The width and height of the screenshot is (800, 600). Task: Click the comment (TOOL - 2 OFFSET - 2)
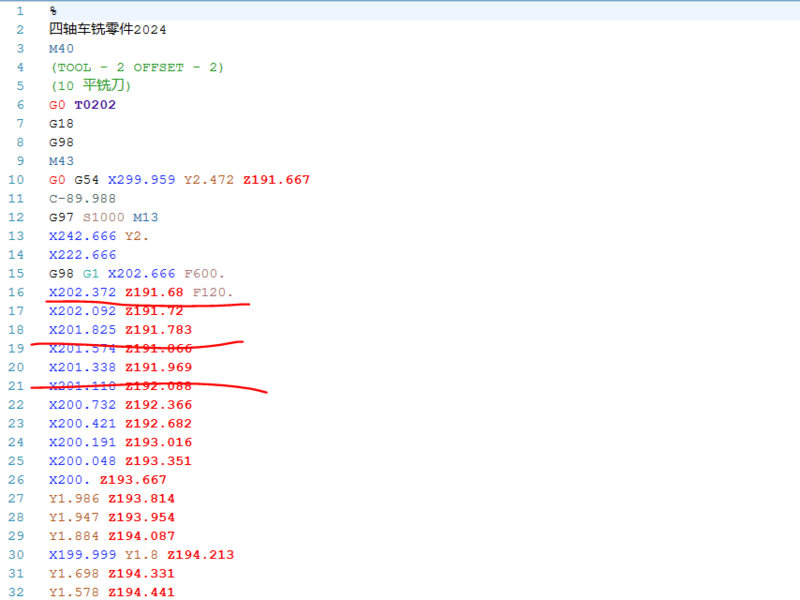137,67
